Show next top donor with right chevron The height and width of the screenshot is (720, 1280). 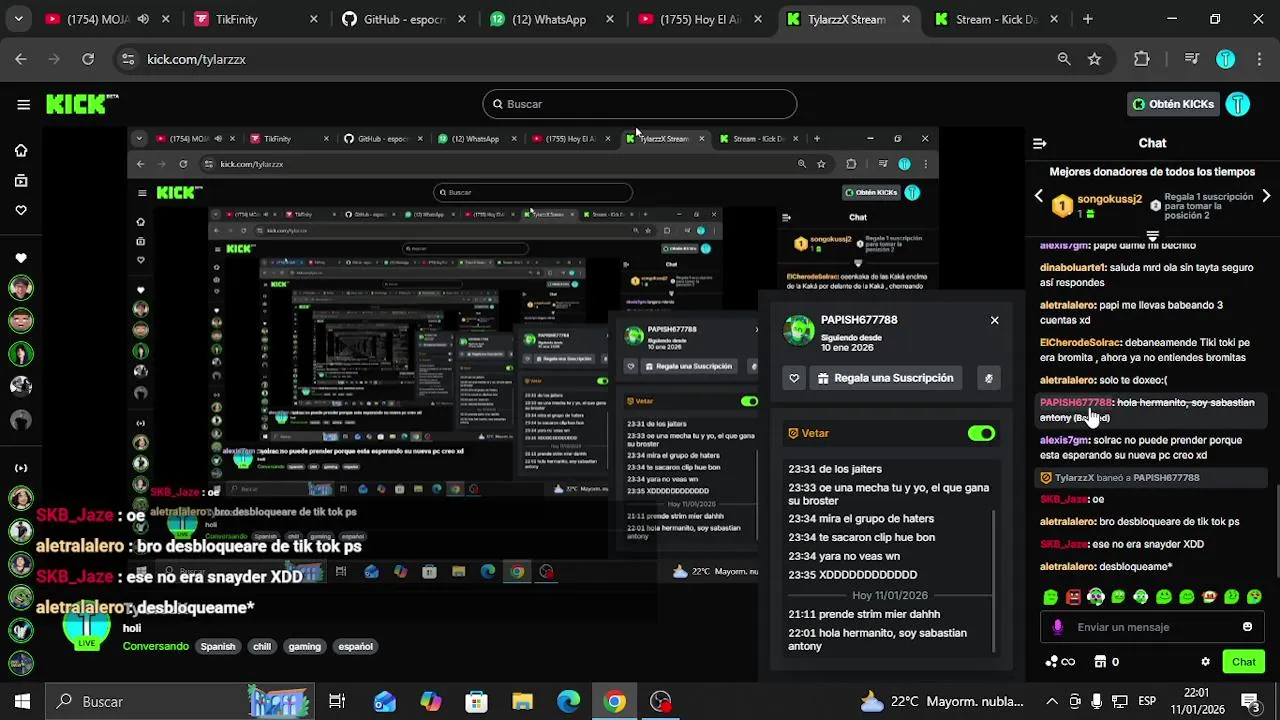(1266, 196)
